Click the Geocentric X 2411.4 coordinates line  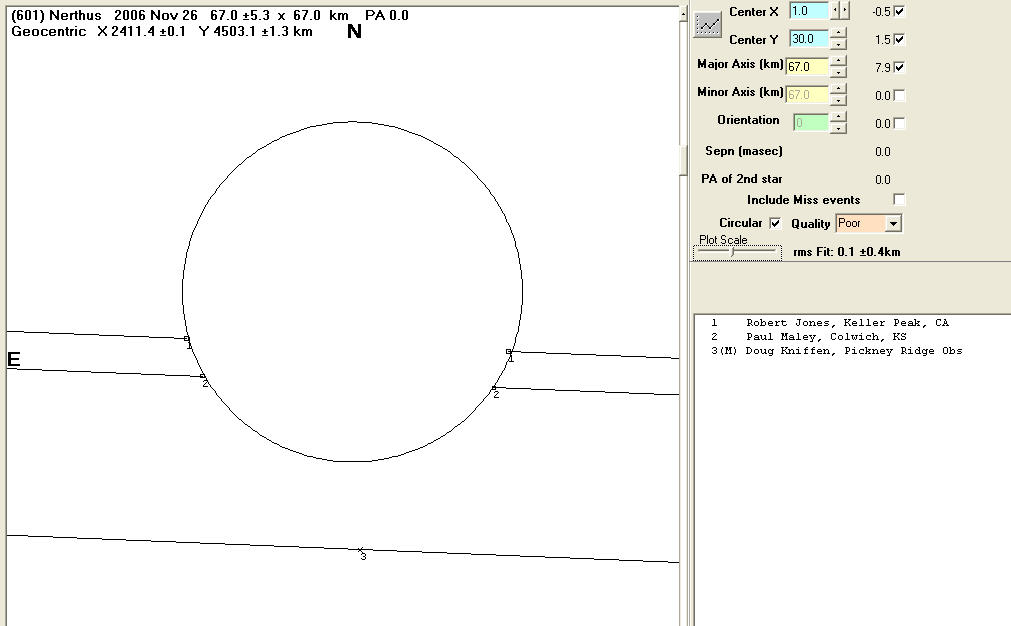pos(162,31)
